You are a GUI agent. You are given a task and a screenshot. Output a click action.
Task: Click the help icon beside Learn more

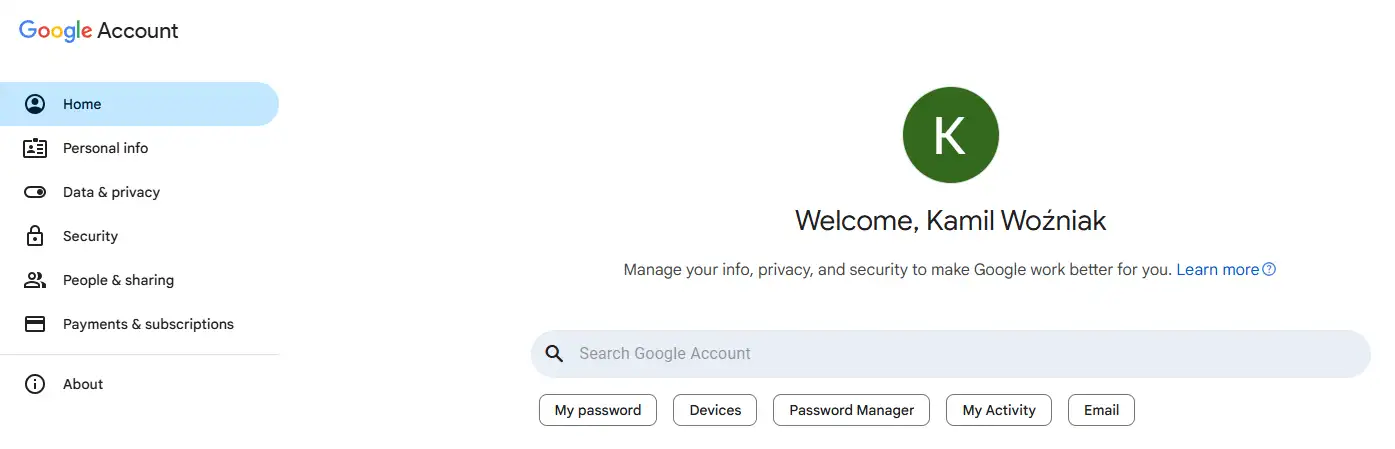coord(1269,270)
